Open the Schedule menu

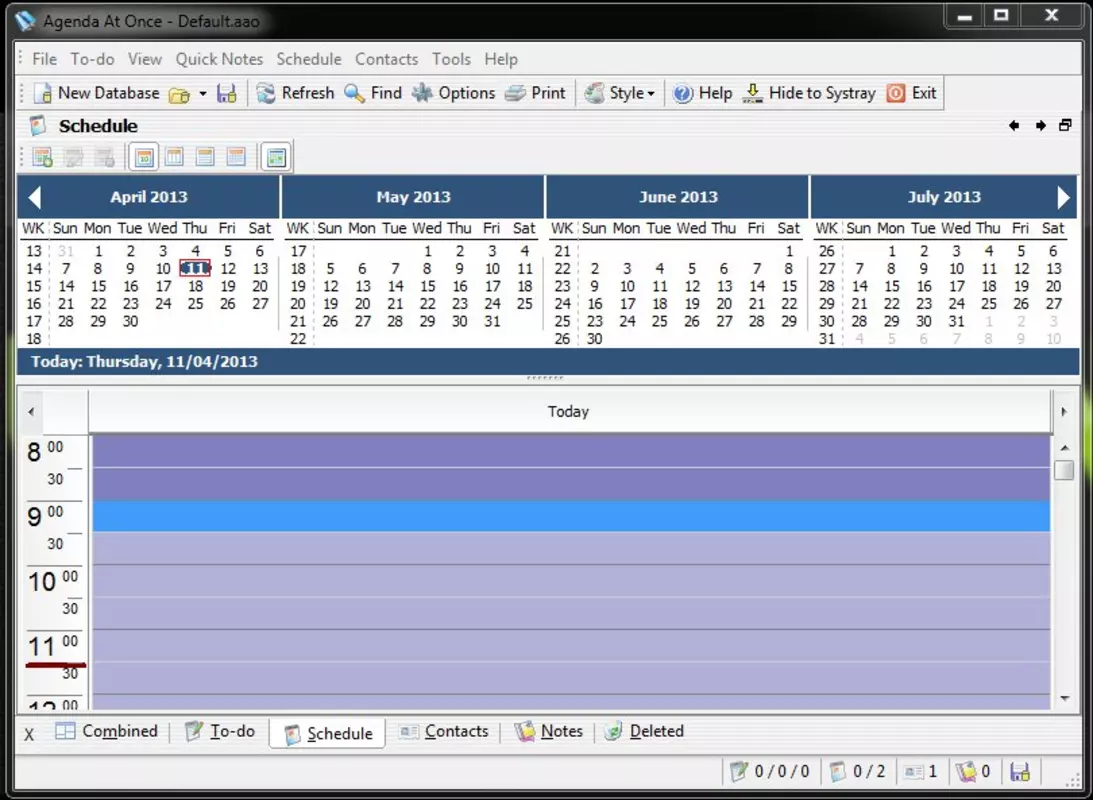[x=309, y=59]
